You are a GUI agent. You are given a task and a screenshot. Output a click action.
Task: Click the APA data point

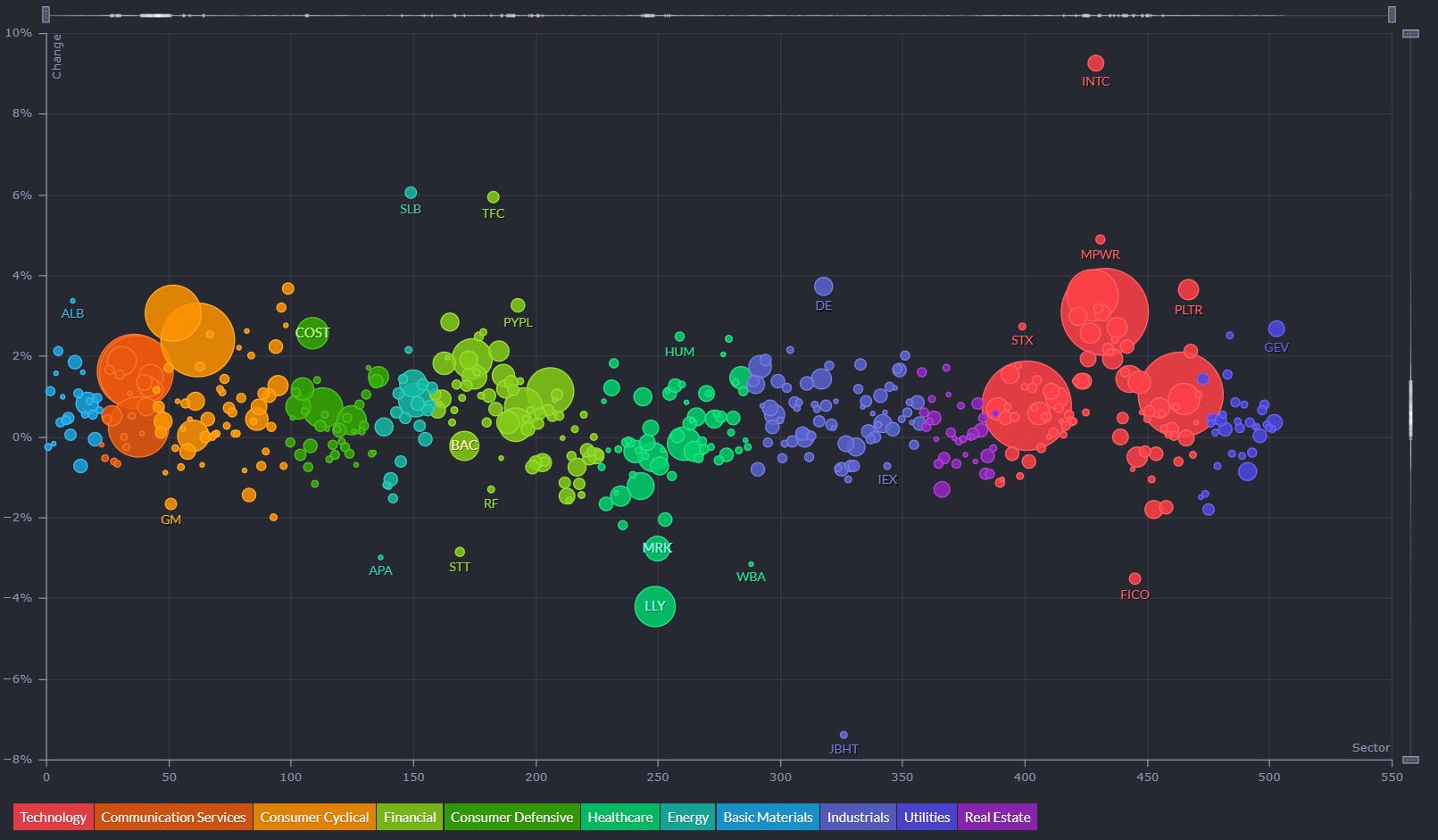click(380, 558)
